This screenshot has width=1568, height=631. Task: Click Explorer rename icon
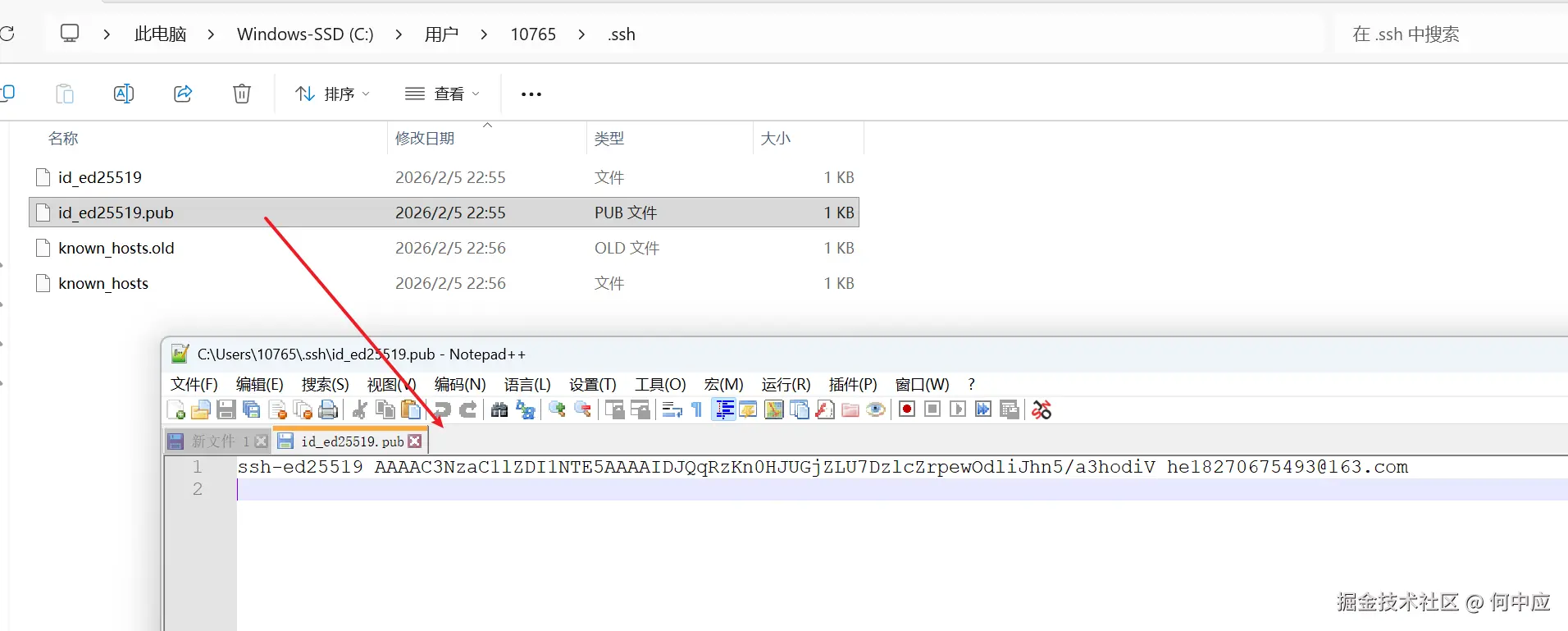click(x=124, y=94)
